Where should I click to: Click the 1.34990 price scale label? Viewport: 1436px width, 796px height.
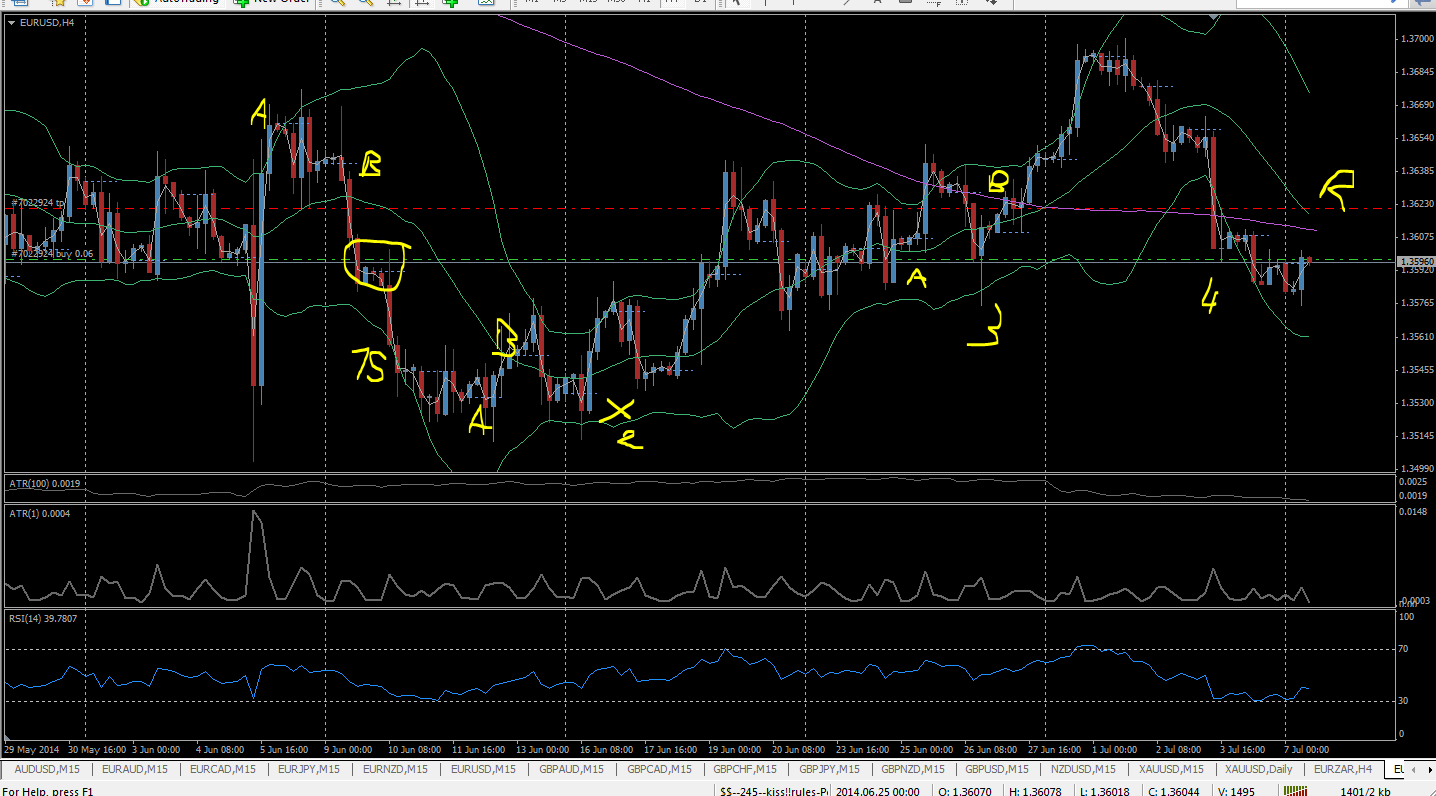click(x=1416, y=469)
